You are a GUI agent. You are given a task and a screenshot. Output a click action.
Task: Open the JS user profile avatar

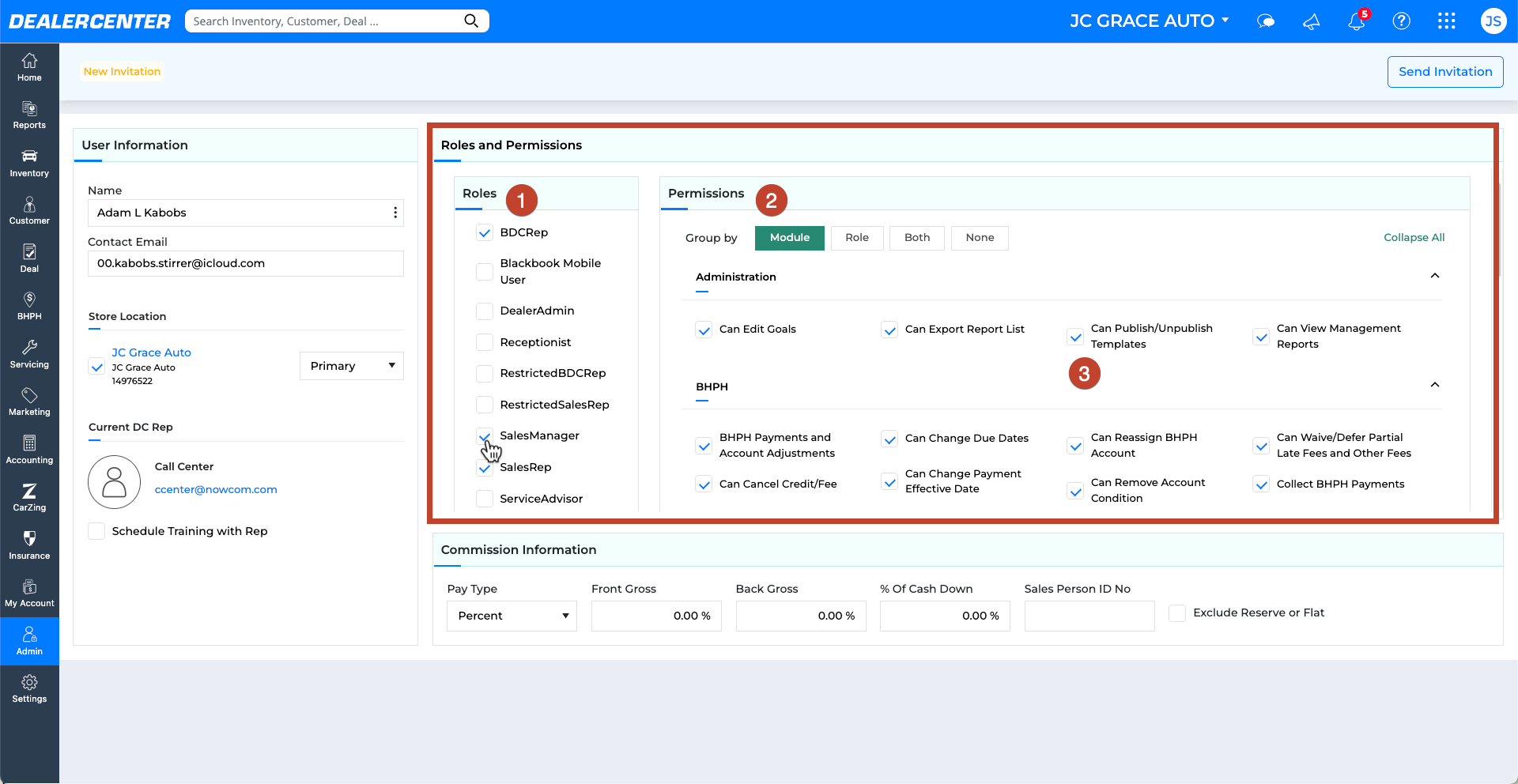1493,21
